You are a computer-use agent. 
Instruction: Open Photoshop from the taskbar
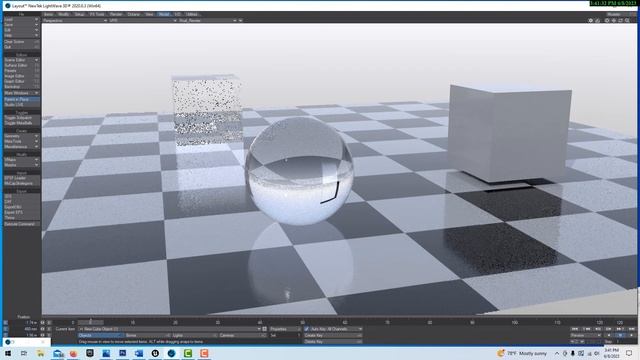(x=122, y=353)
